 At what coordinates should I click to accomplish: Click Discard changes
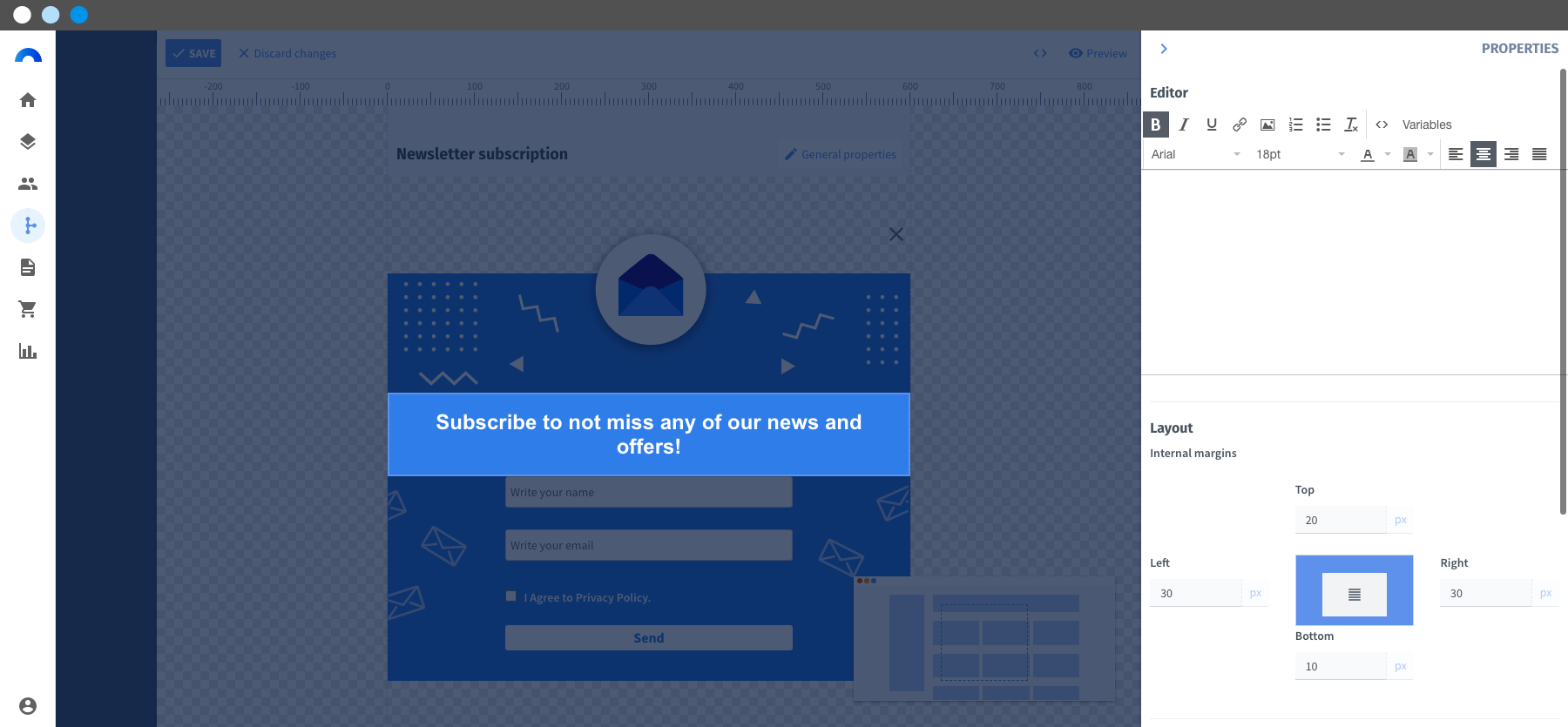point(287,53)
